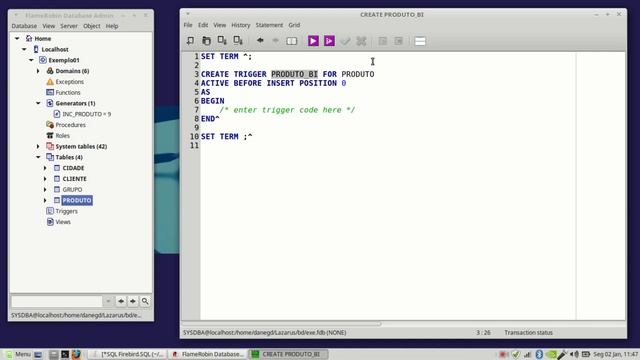The image size is (640, 360).
Task: Go back in statement history
Action: 260,41
